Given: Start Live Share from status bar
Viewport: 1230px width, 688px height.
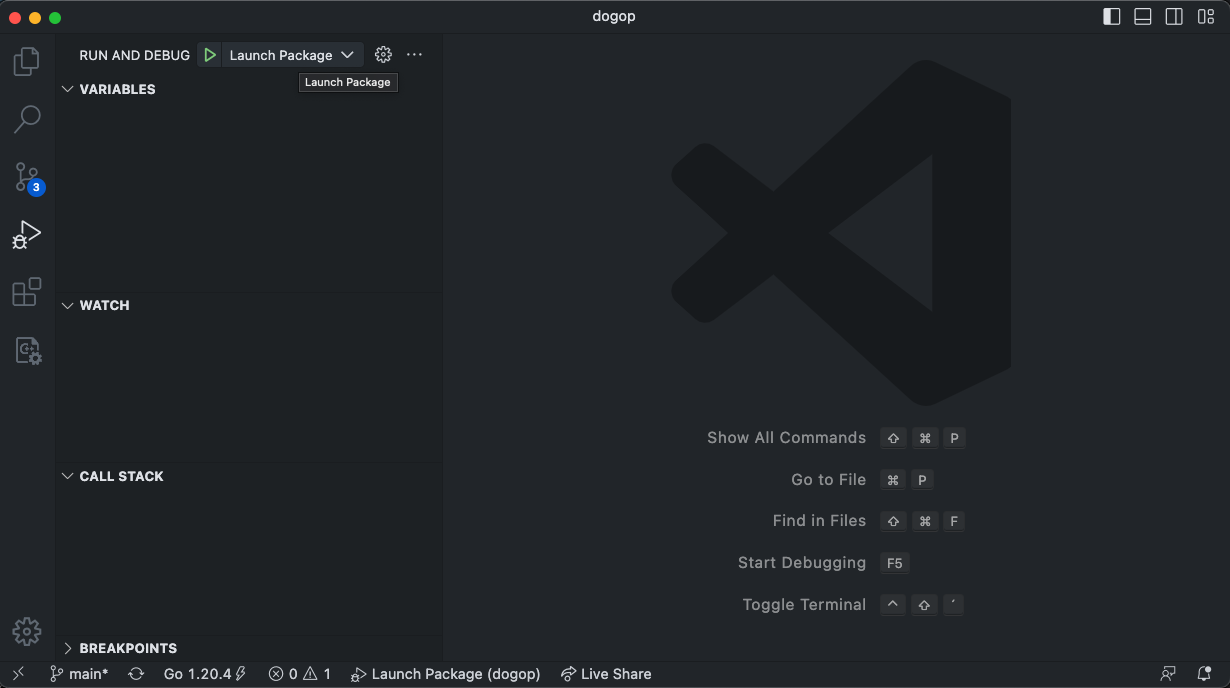Looking at the screenshot, I should coord(606,674).
